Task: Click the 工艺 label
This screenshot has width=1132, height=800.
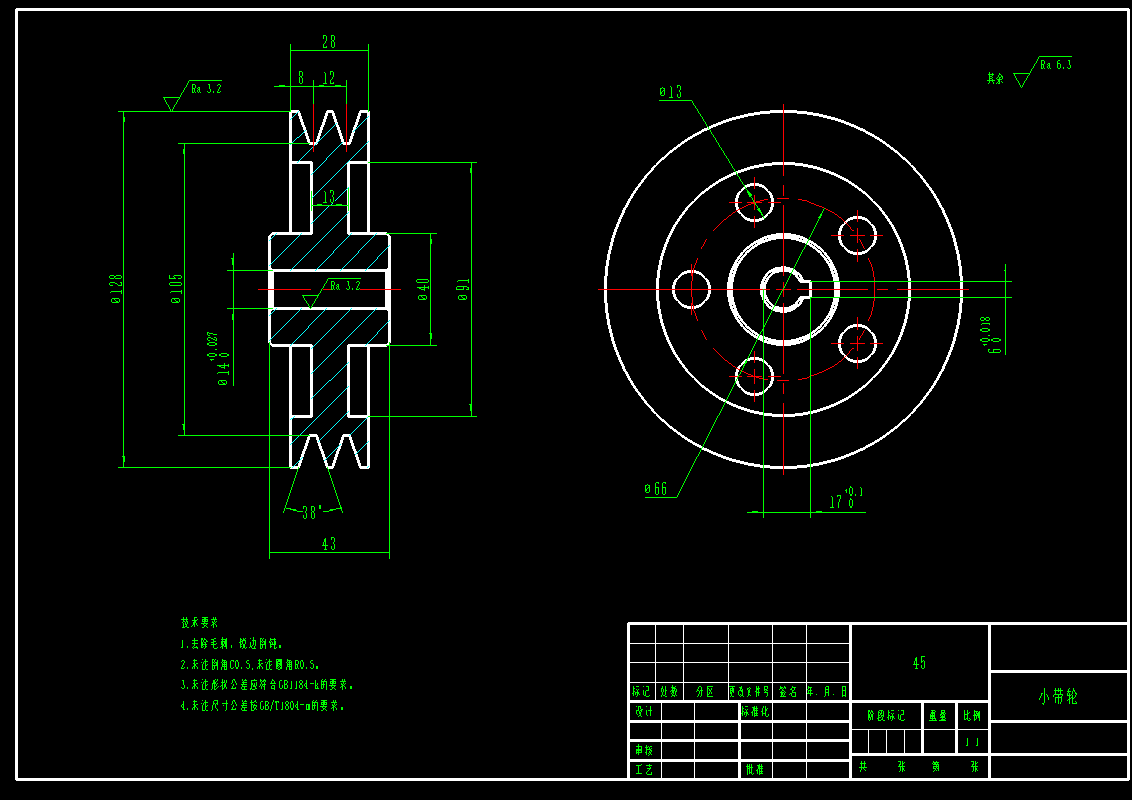Action: click(x=644, y=770)
